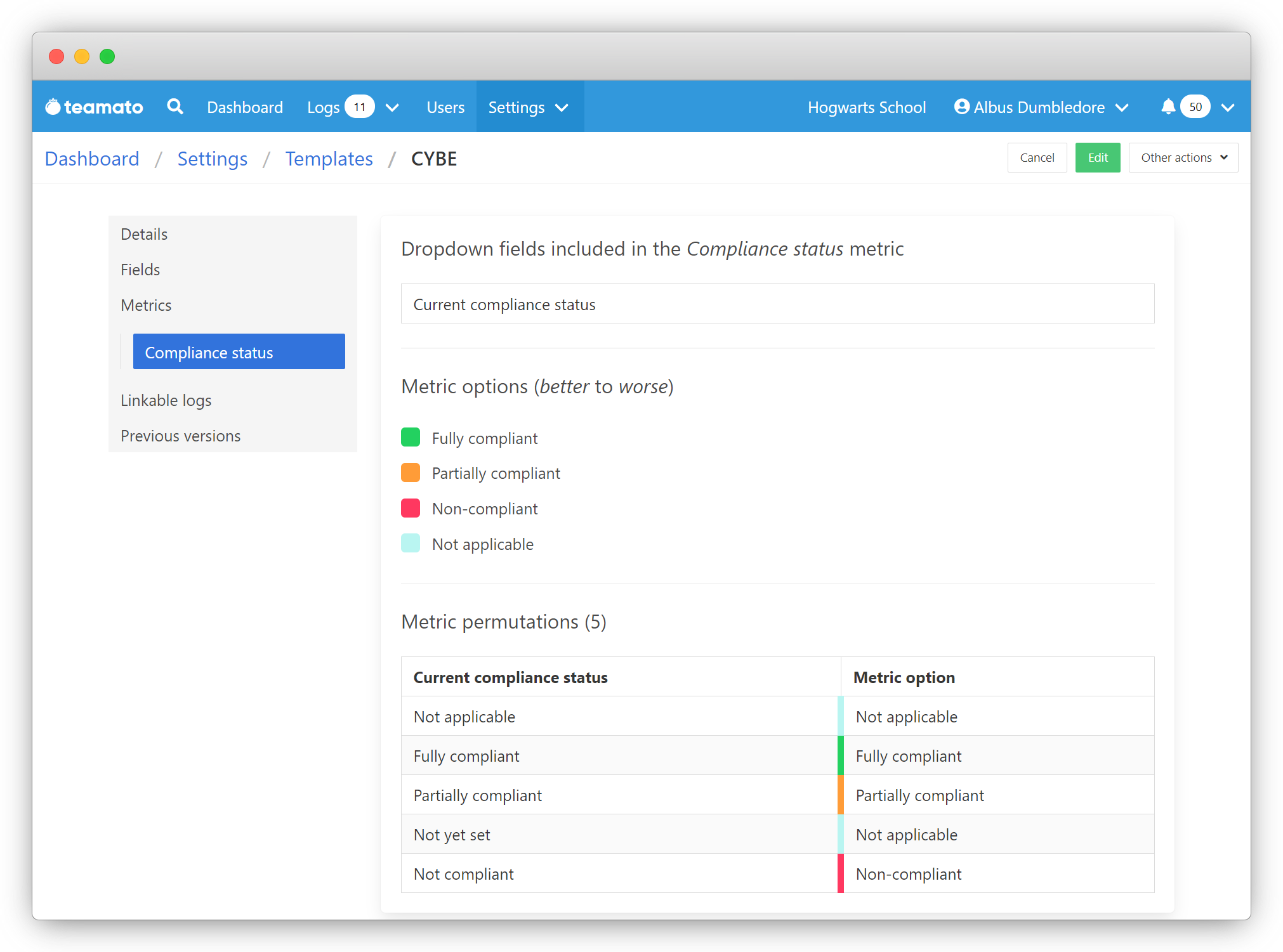Expand chevron next to Albus Dumbledore
This screenshot has height=952, width=1283.
click(x=1122, y=108)
